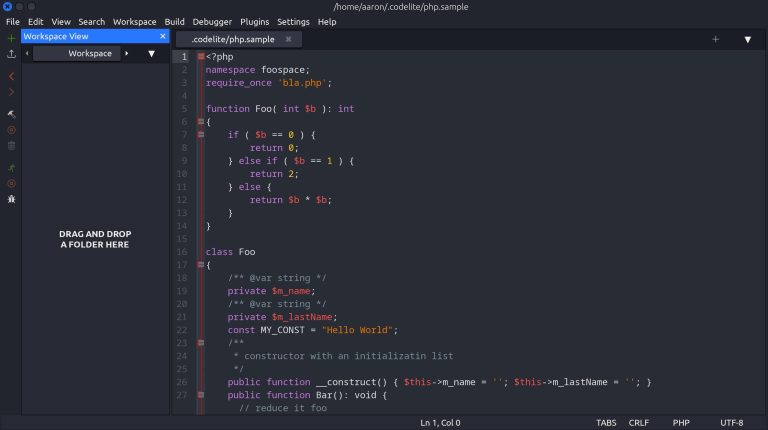This screenshot has width=768, height=430.
Task: Close the php.sample editor tab
Action: point(288,39)
